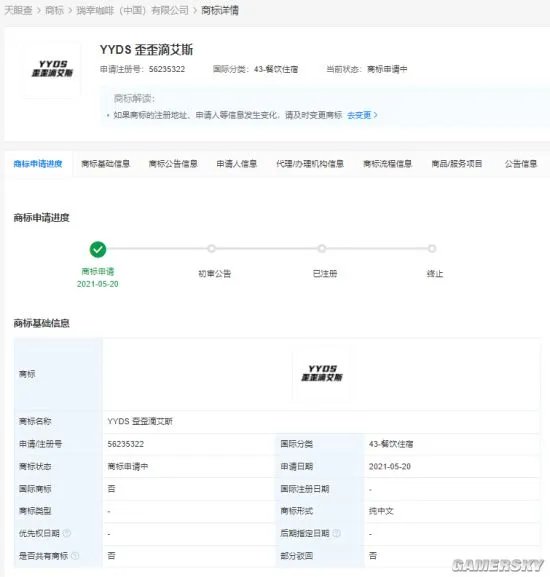Click 纯中文 value in 商标形式 row
The width and height of the screenshot is (550, 577).
pos(381,511)
